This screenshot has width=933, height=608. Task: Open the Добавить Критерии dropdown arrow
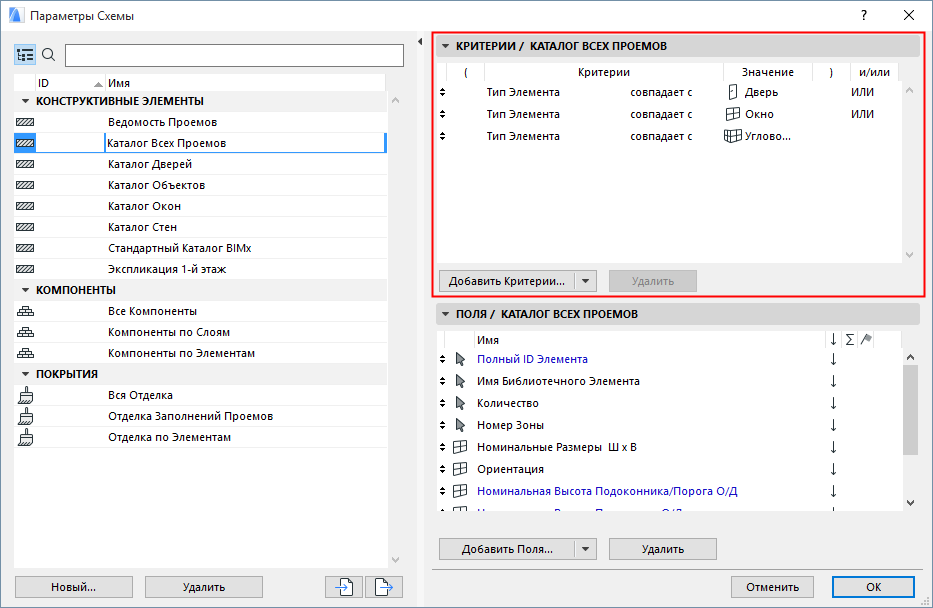(586, 281)
